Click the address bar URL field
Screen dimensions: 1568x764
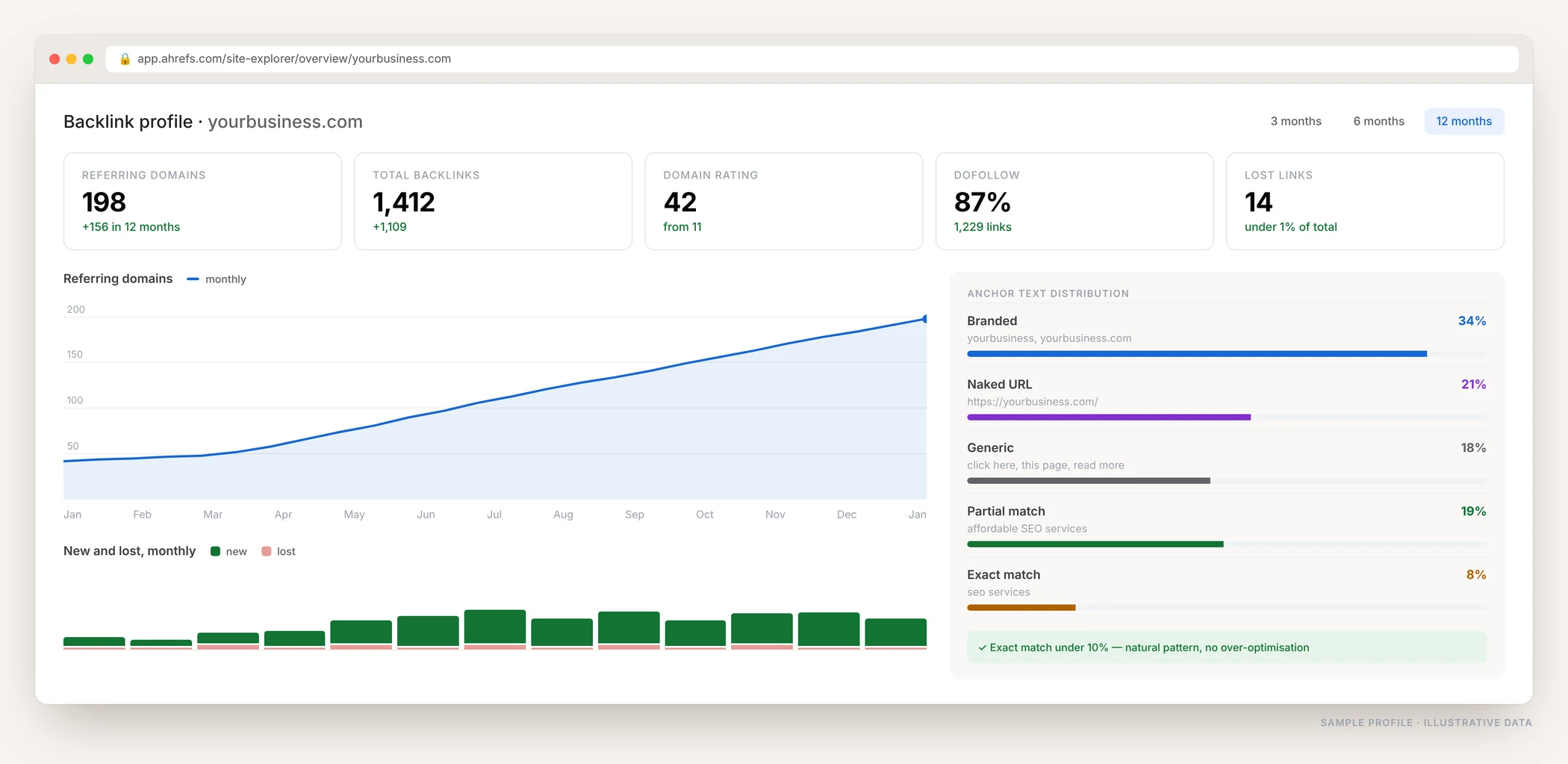812,59
